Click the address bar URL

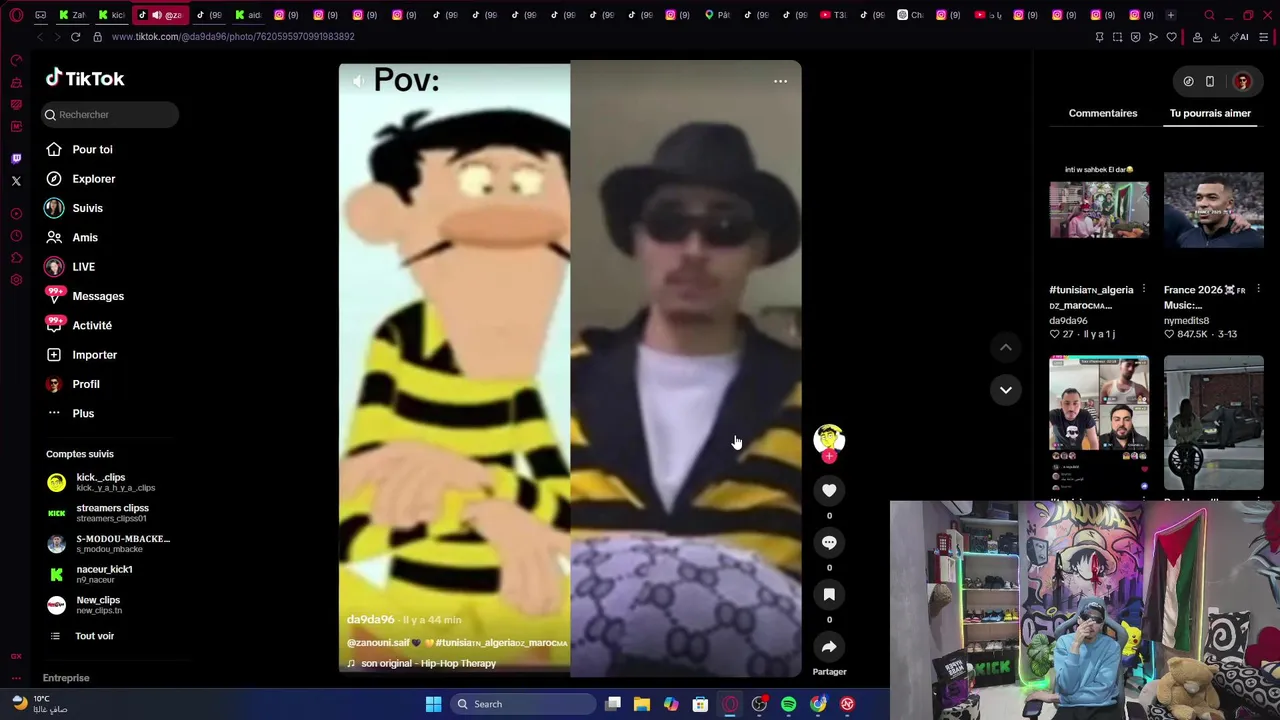point(233,37)
